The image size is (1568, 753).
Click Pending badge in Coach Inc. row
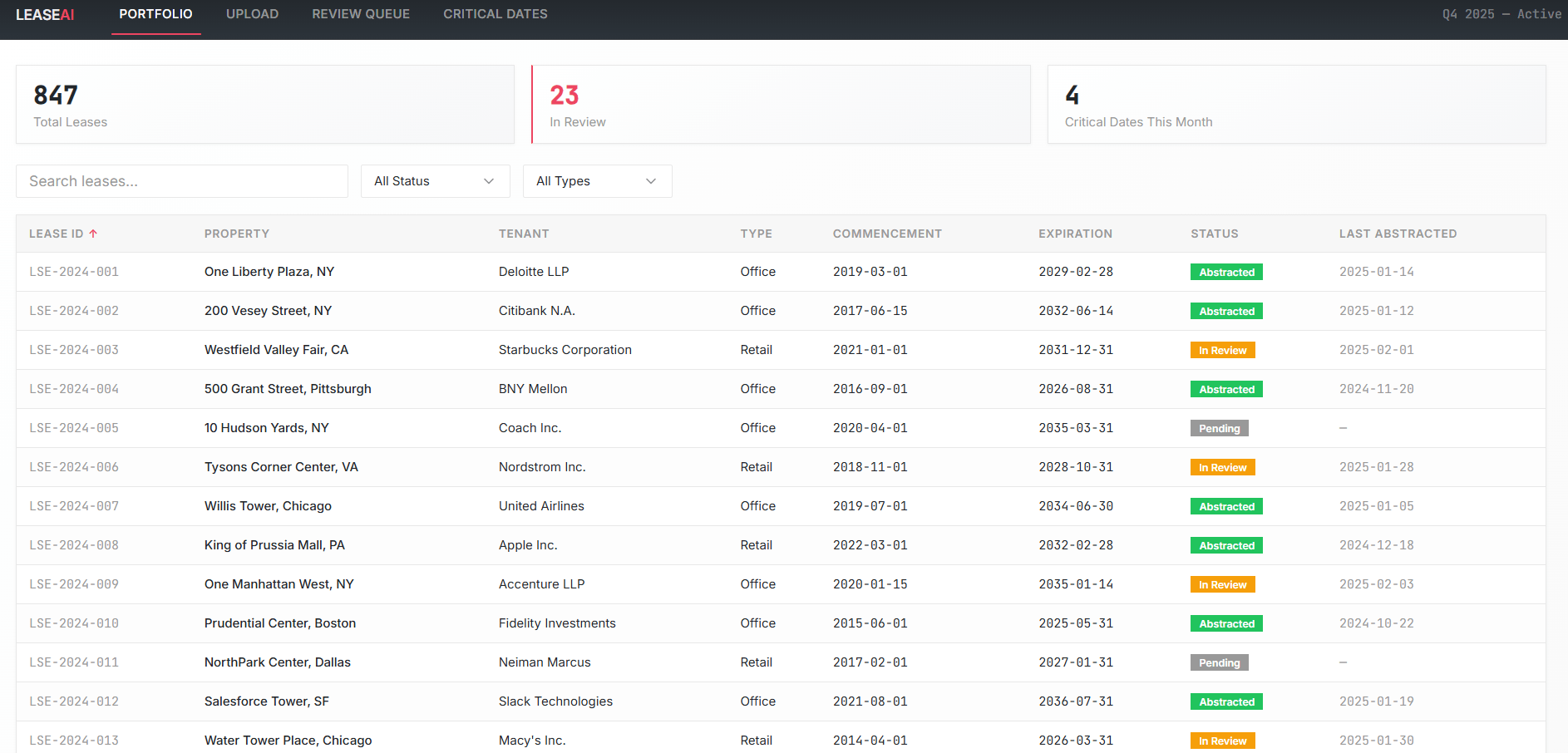click(1220, 428)
